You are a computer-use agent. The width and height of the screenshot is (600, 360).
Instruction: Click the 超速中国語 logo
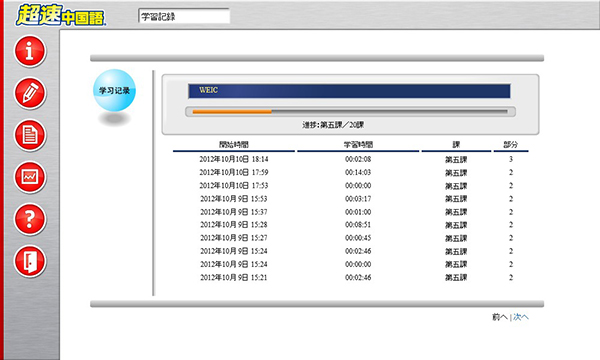tap(60, 15)
